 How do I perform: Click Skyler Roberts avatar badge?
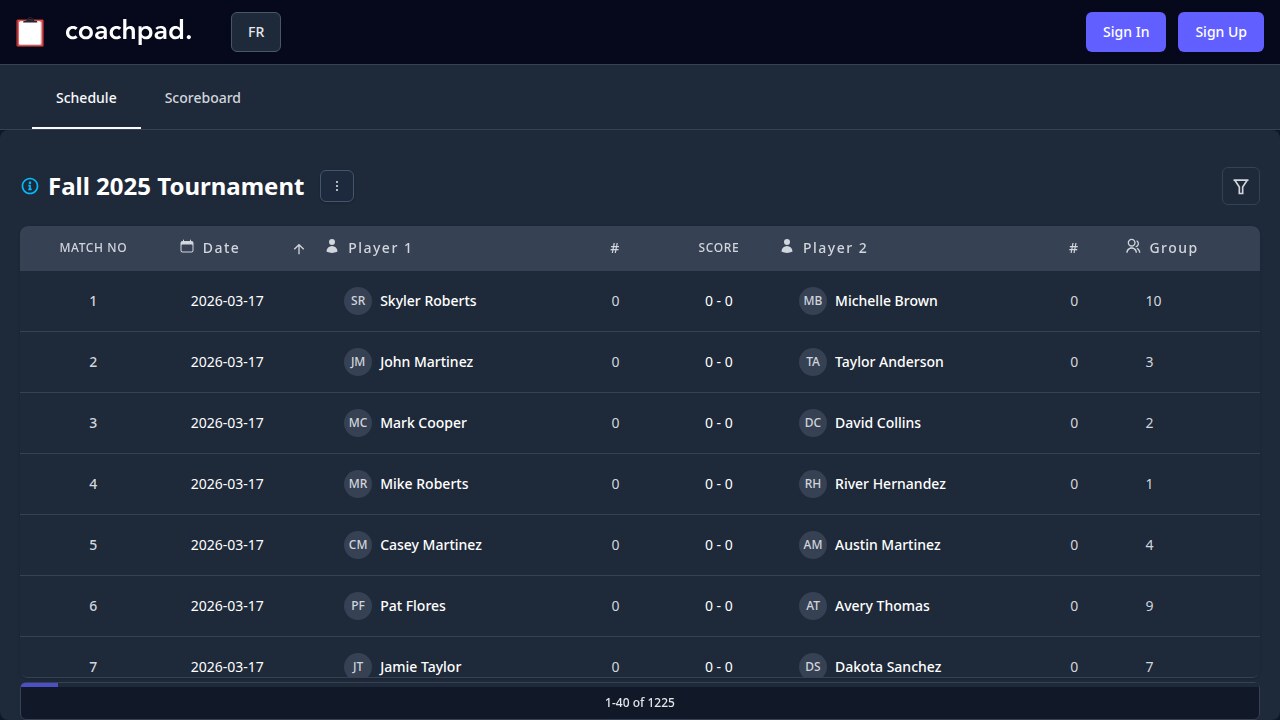coord(358,301)
